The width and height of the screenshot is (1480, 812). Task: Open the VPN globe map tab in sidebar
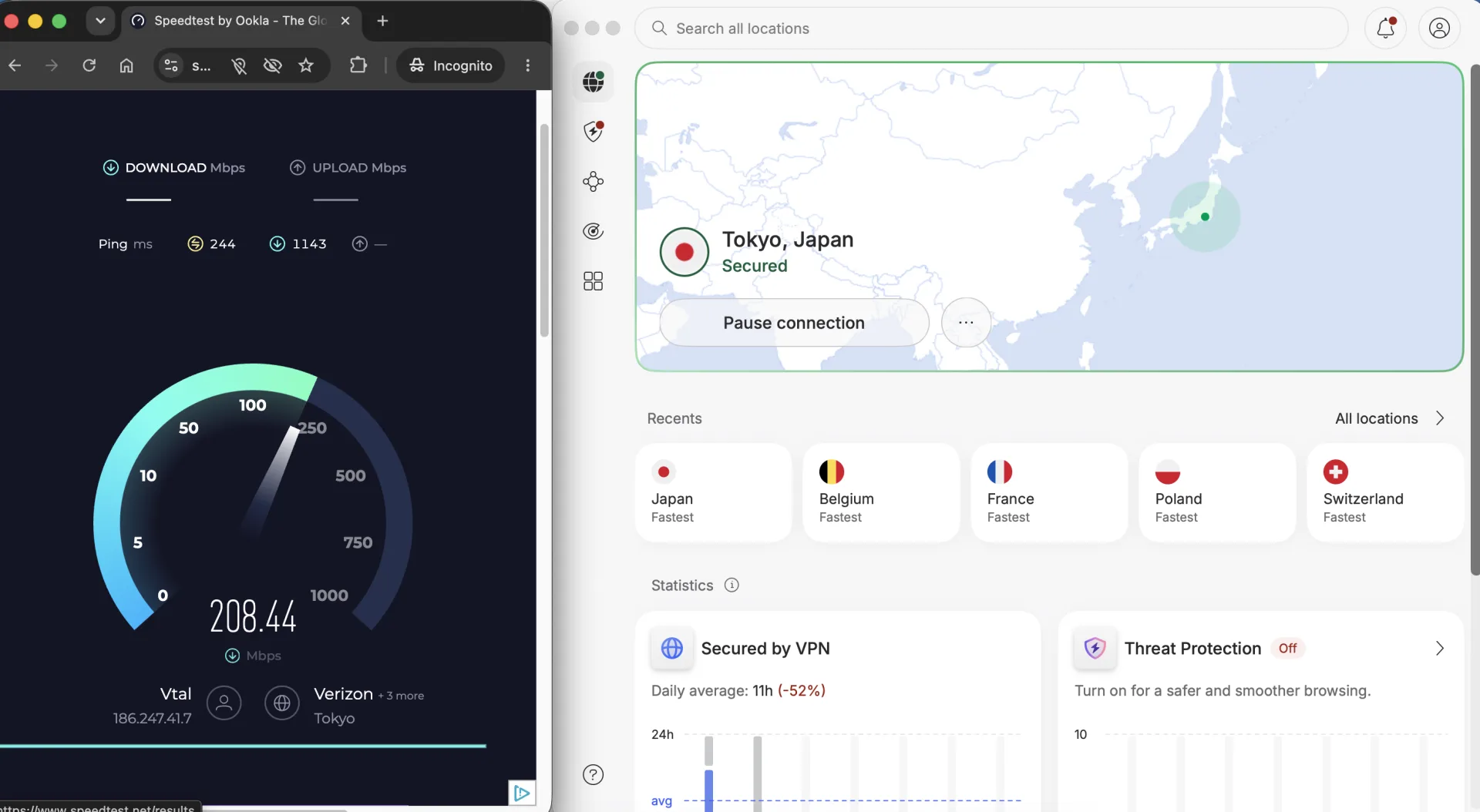click(593, 81)
